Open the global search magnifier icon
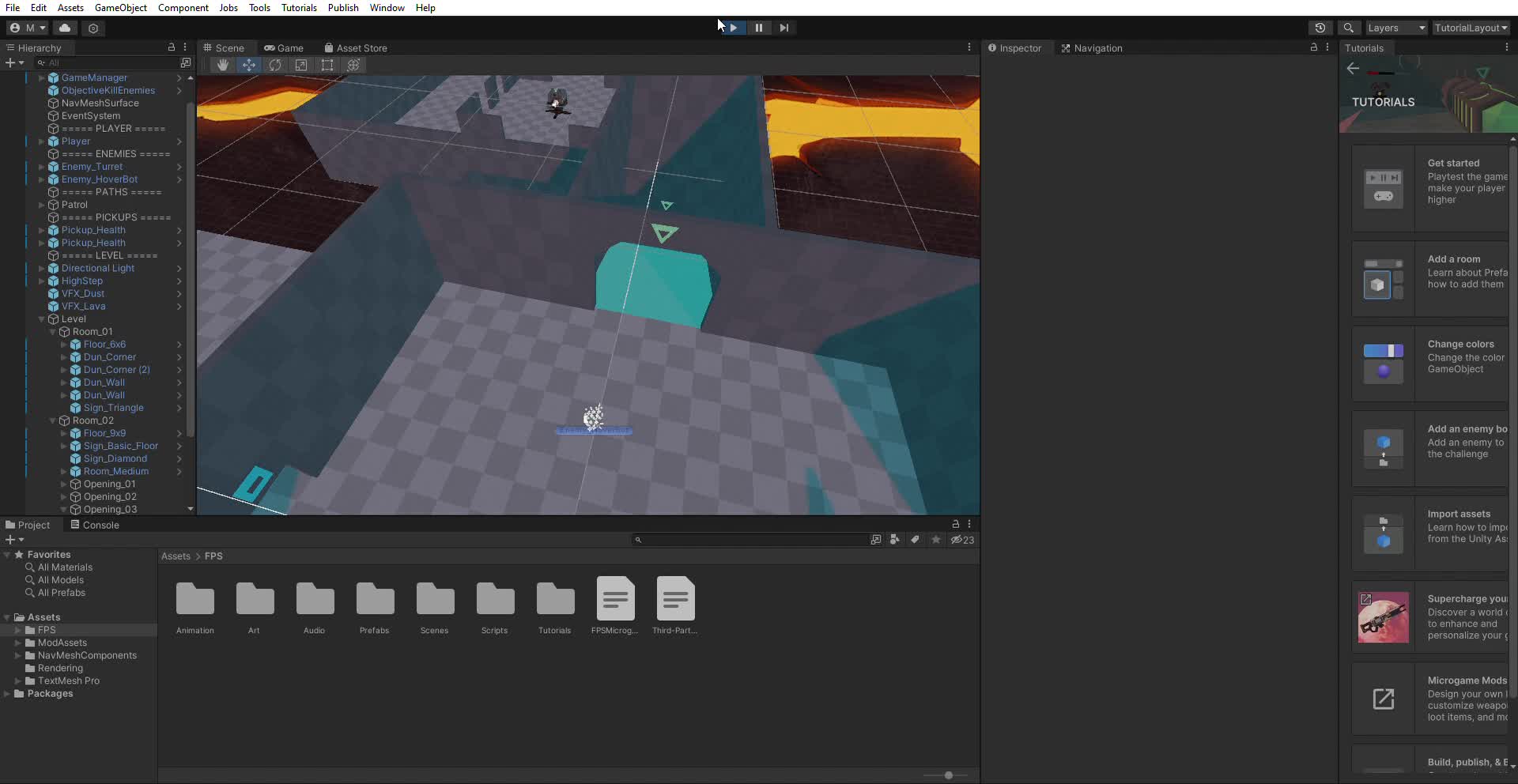The image size is (1518, 784). (1349, 28)
